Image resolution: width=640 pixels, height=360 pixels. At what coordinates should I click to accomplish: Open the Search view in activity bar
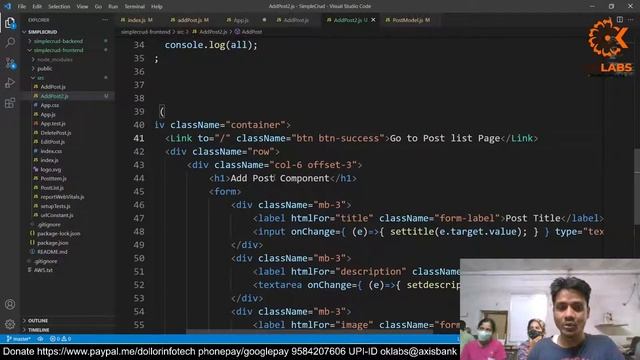[x=10, y=42]
